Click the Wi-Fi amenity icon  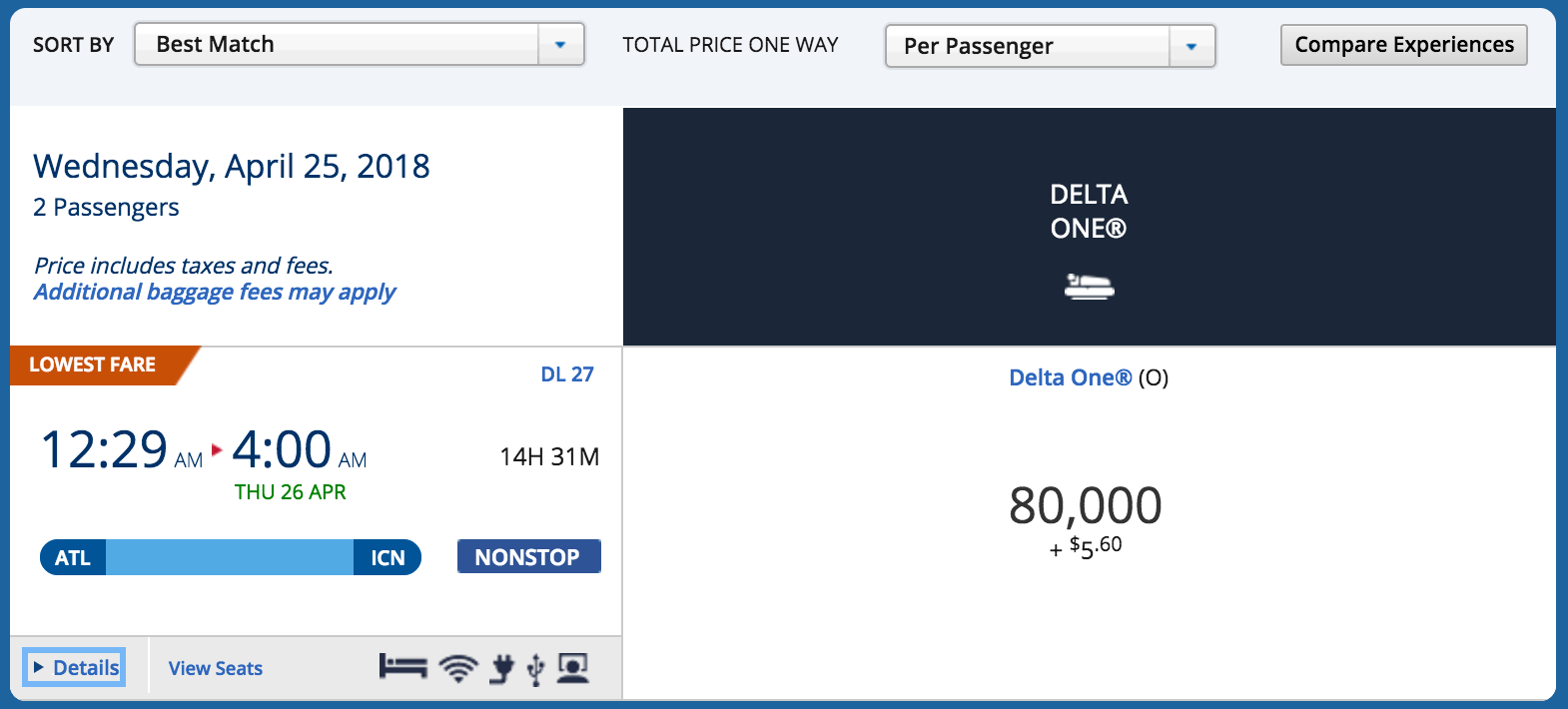pos(458,668)
